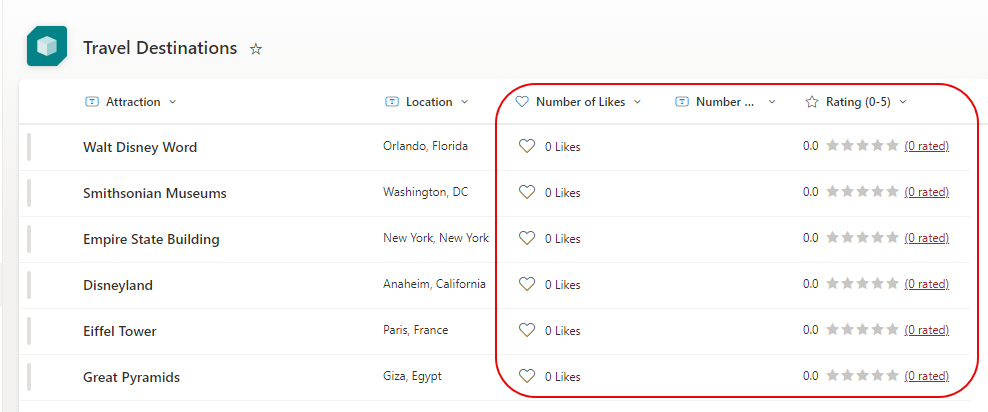Open the Number of Likes column options

pyautogui.click(x=637, y=102)
